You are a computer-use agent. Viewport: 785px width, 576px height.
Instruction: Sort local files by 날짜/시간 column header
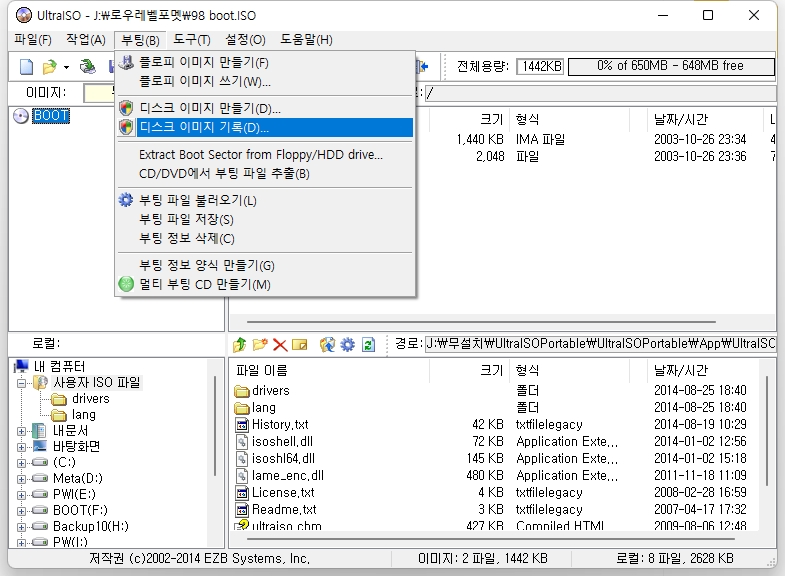pos(705,370)
